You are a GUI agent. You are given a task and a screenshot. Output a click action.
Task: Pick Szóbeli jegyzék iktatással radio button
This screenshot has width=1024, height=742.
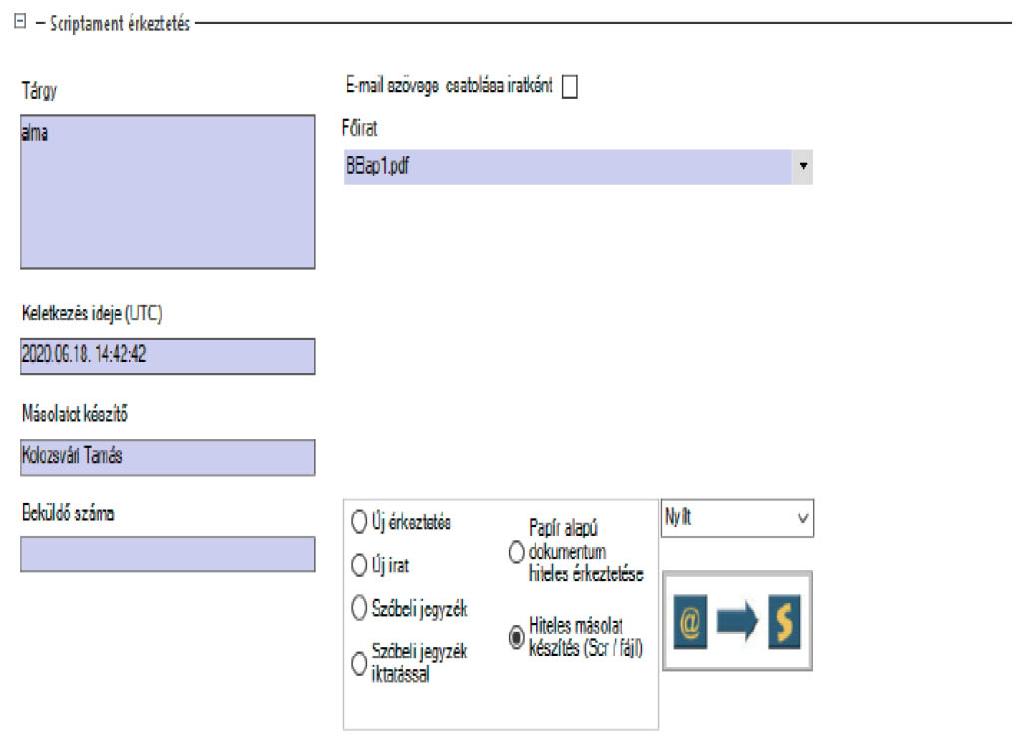357,660
